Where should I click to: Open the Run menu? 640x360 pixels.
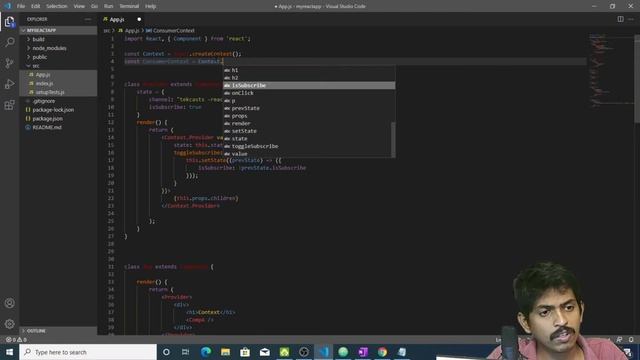click(x=108, y=6)
